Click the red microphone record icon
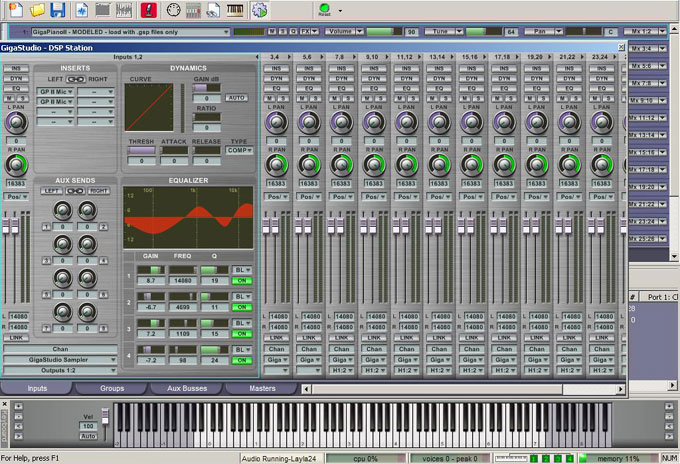680x464 pixels. (148, 10)
